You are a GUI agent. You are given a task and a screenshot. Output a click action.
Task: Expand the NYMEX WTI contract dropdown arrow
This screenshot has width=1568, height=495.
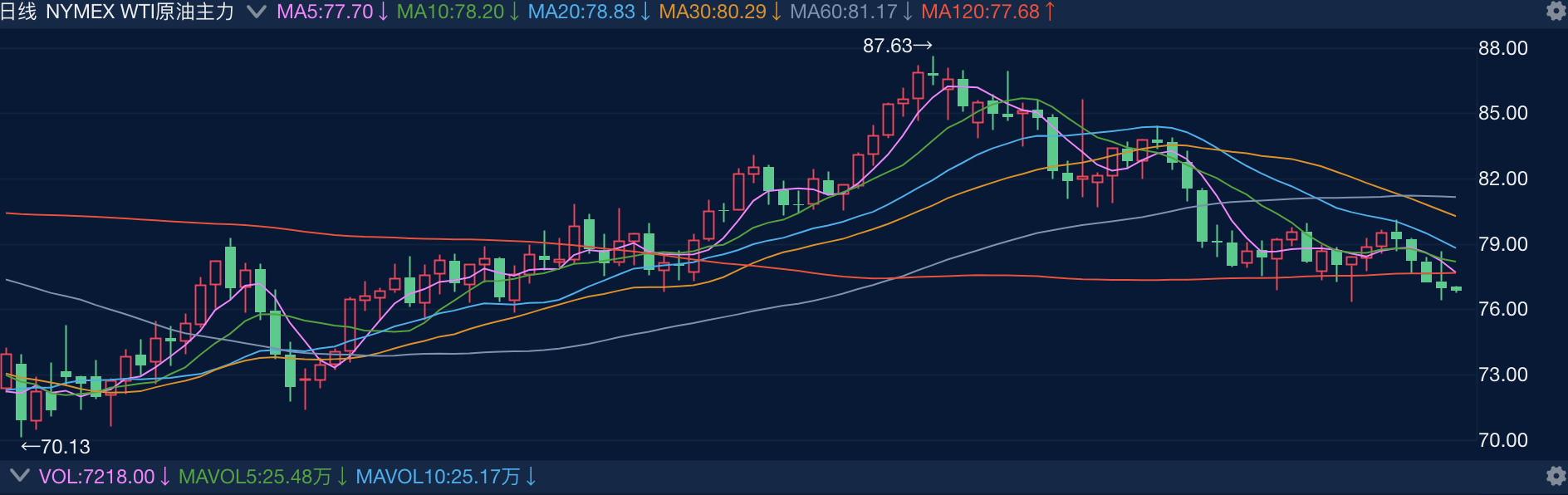click(x=257, y=12)
